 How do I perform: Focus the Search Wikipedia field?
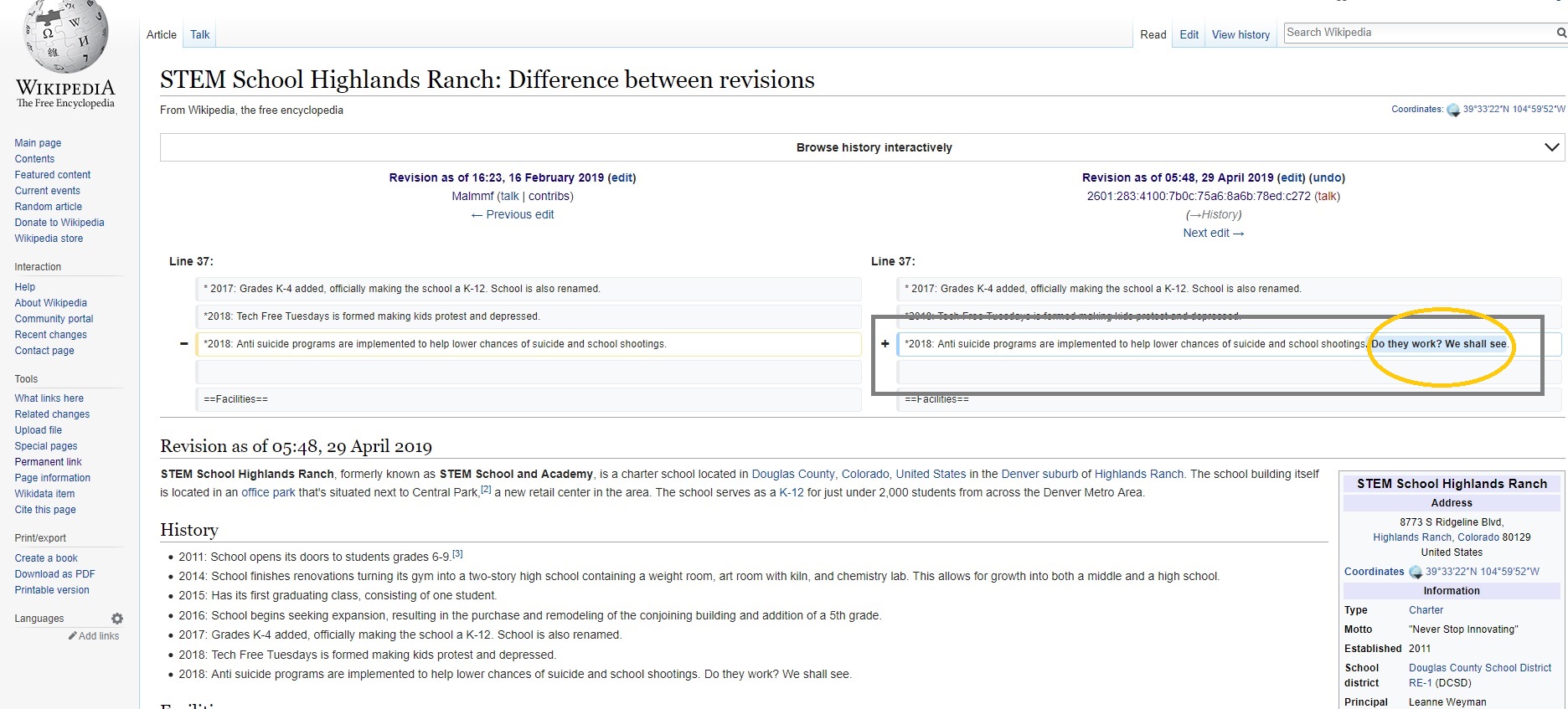click(1419, 33)
